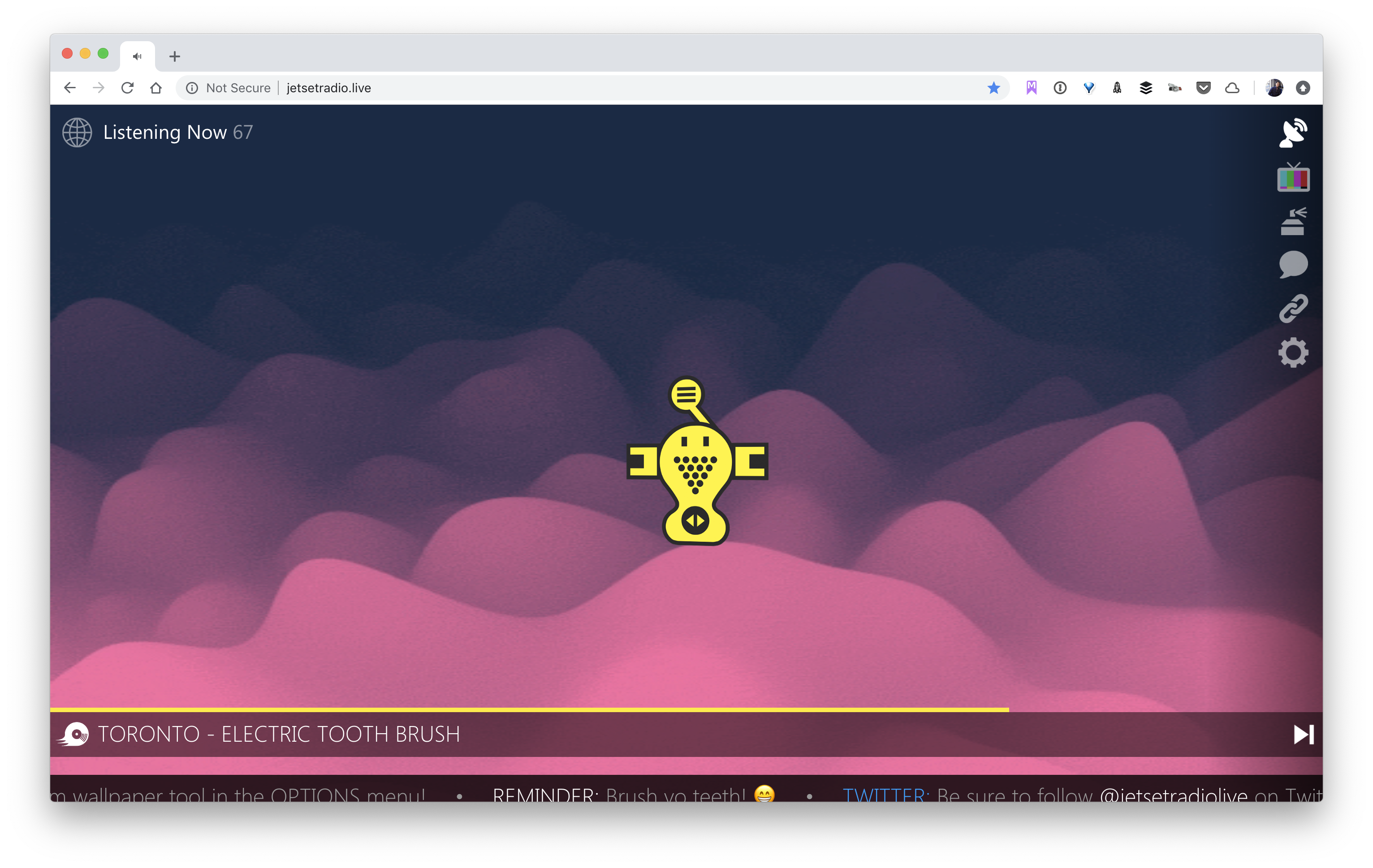
Task: Open the color-bar TV icon
Action: 1293,177
